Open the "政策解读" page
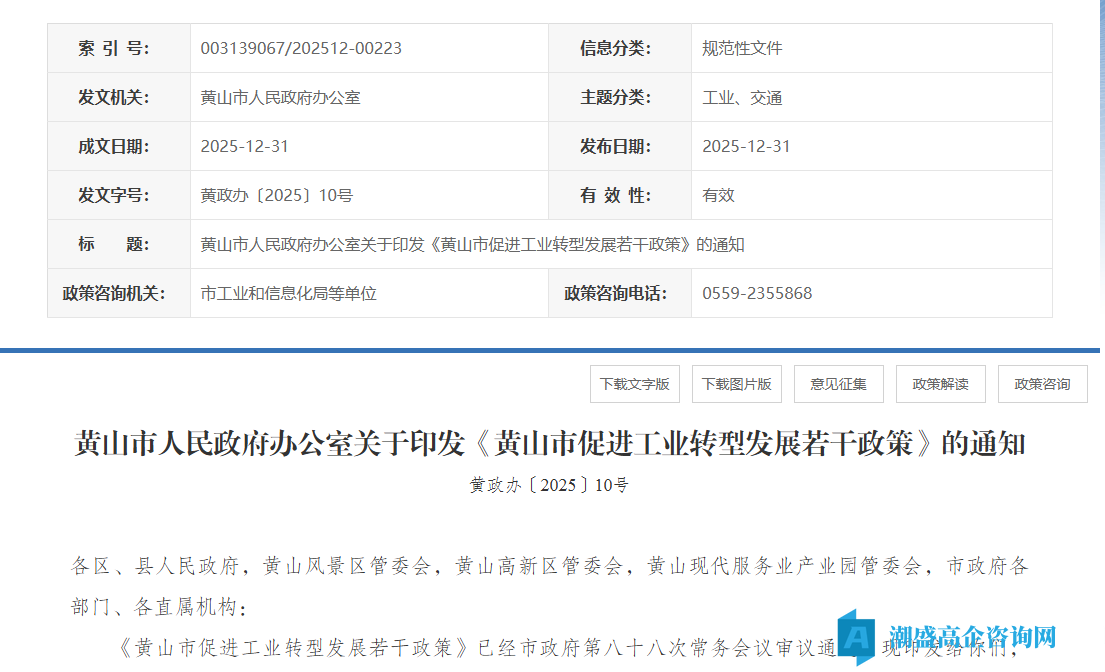The image size is (1105, 672). click(x=940, y=383)
